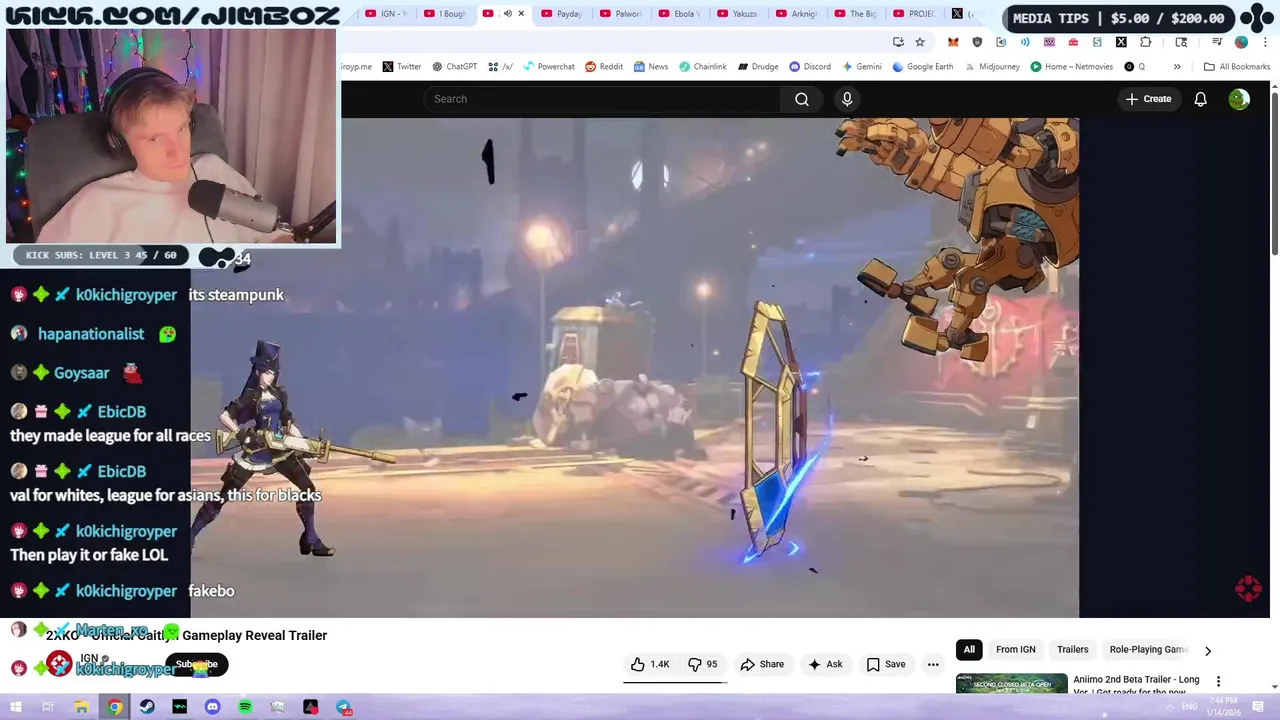
Task: Open Discord app from the taskbar
Action: 212,707
